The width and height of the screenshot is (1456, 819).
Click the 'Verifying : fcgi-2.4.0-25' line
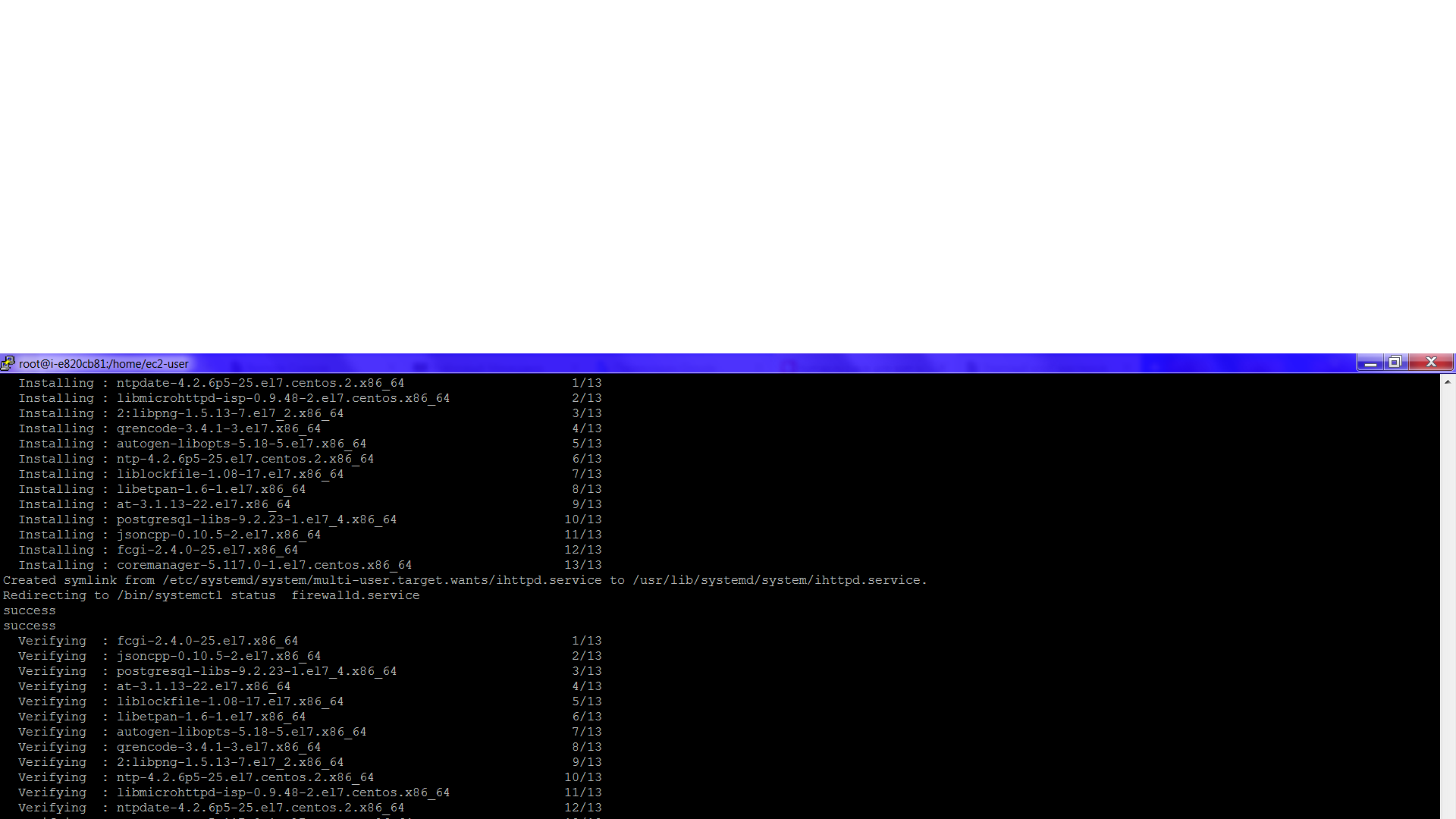158,641
